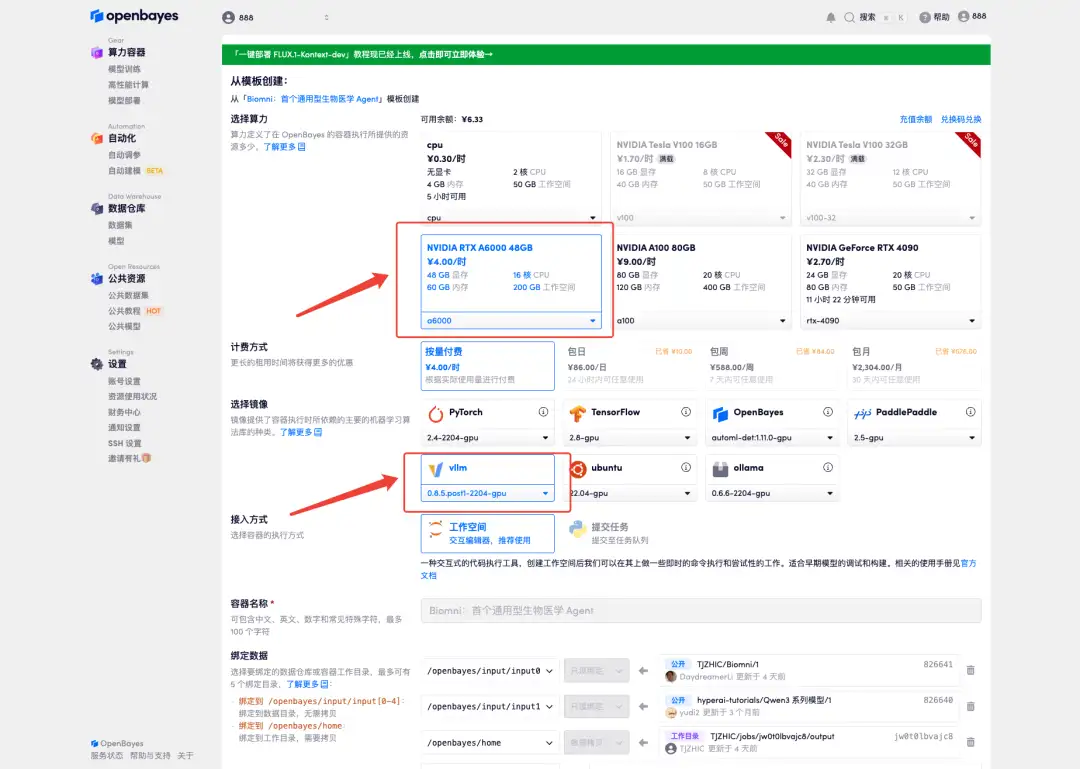Open the a100 version dropdown
Image resolution: width=1080 pixels, height=769 pixels.
700,320
